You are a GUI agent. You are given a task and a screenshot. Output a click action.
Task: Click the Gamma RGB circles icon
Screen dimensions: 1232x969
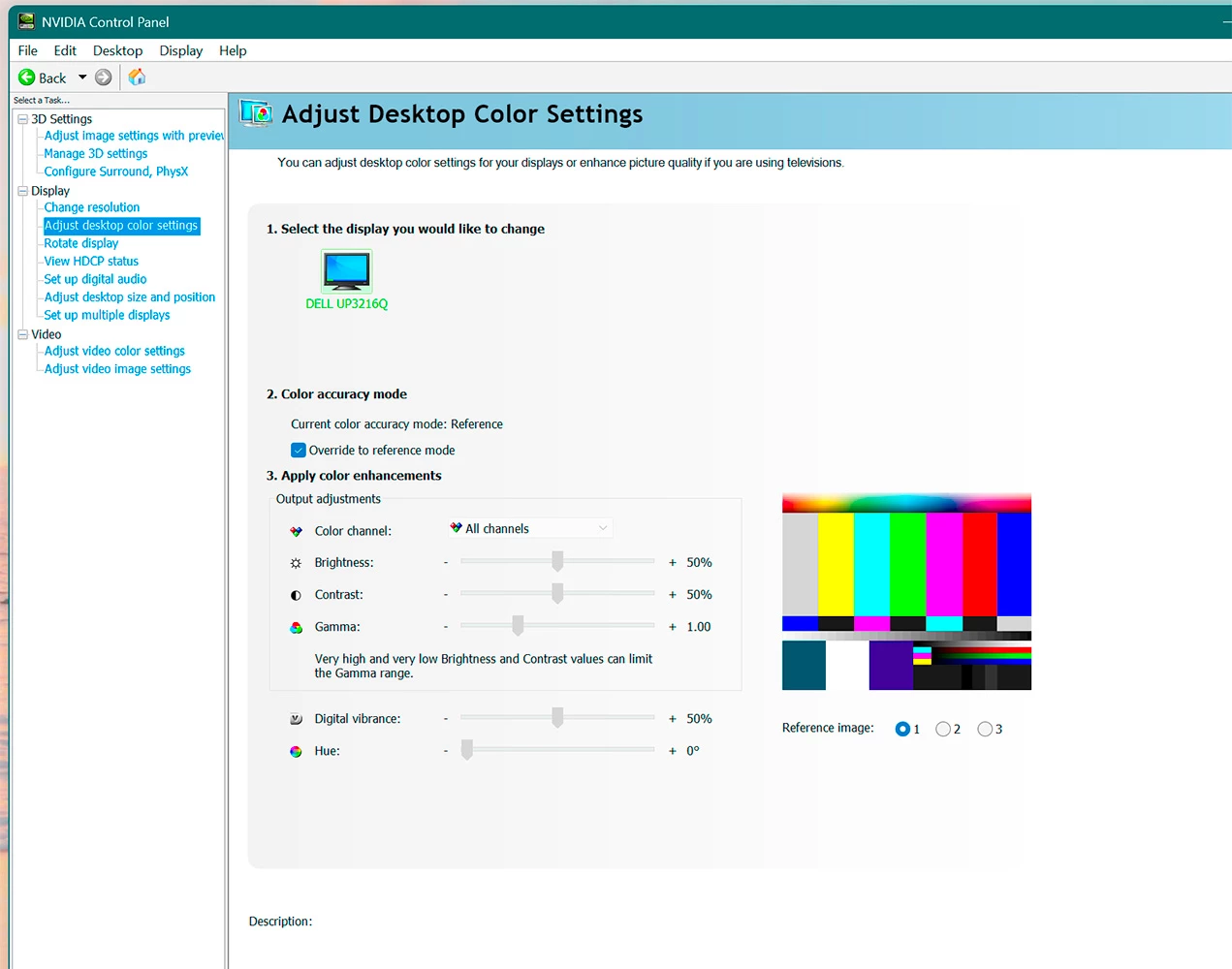[296, 628]
